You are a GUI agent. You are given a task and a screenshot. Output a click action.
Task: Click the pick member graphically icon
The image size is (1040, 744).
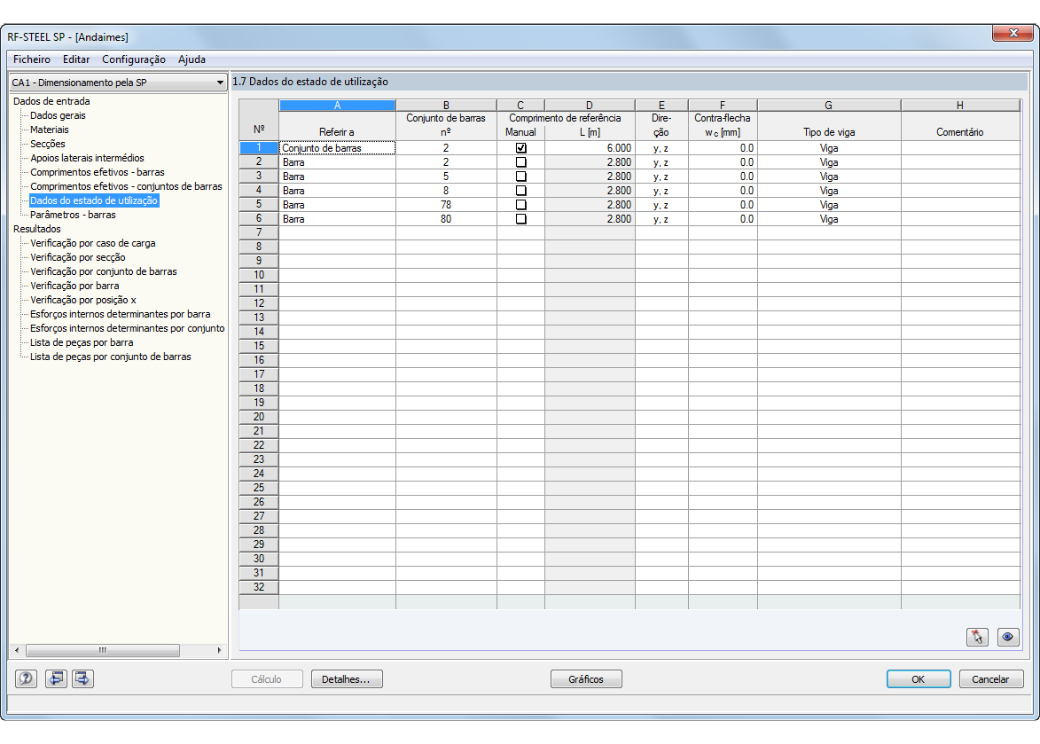click(977, 637)
